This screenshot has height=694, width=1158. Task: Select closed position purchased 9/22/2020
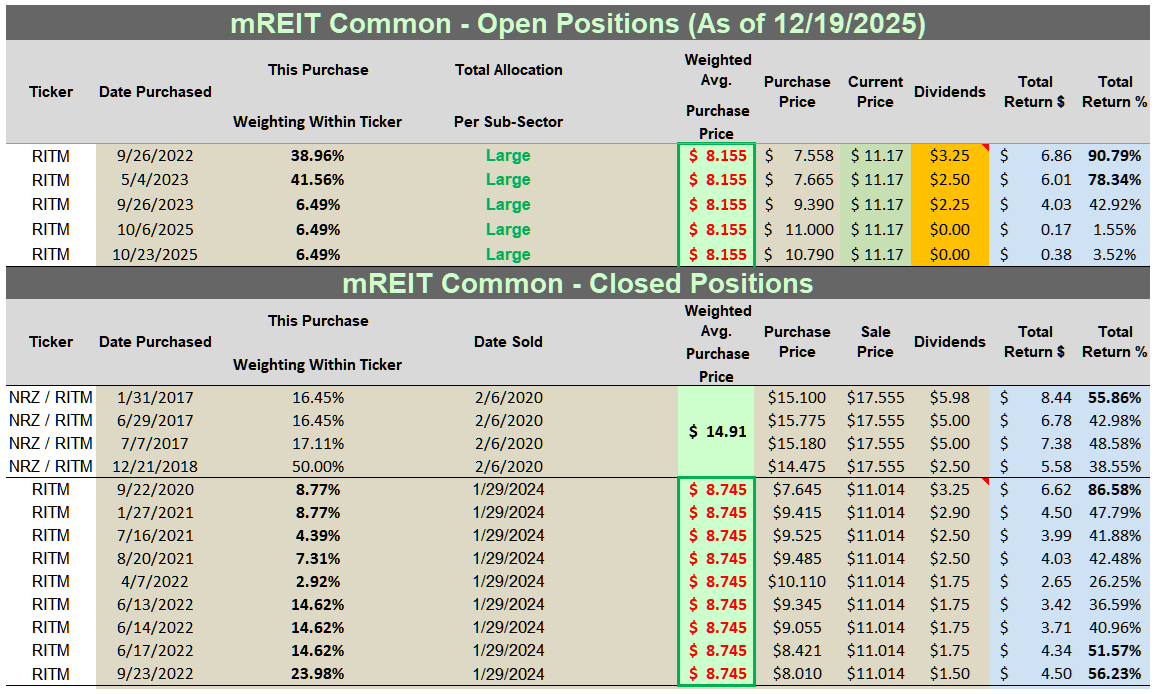pos(155,489)
